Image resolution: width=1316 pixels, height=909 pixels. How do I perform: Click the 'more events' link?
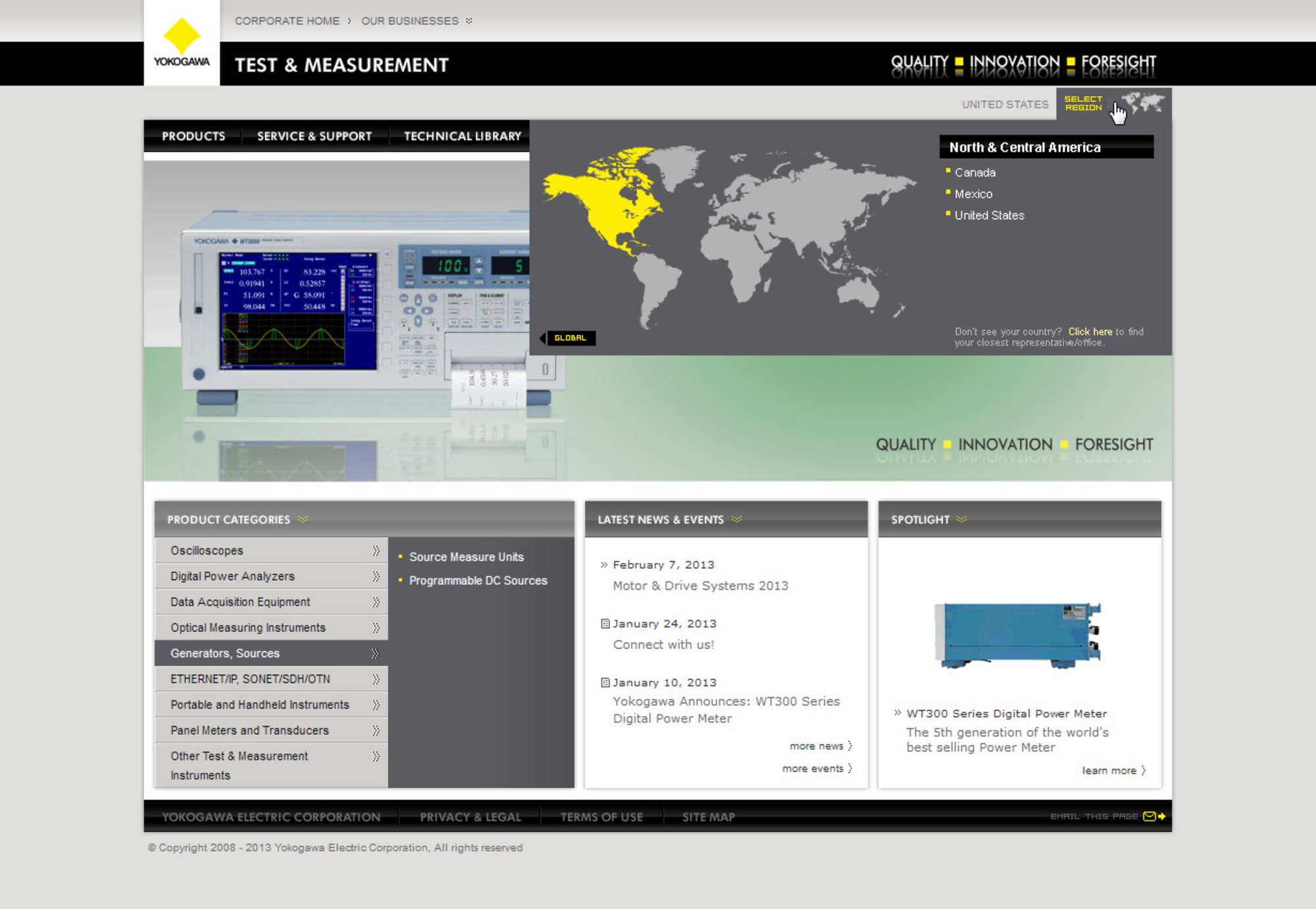817,768
